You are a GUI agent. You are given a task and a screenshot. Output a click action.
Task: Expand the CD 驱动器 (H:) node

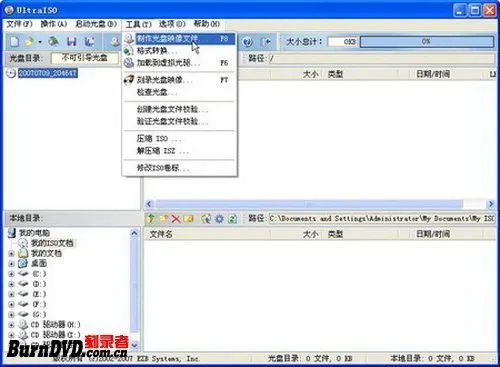click(x=11, y=325)
